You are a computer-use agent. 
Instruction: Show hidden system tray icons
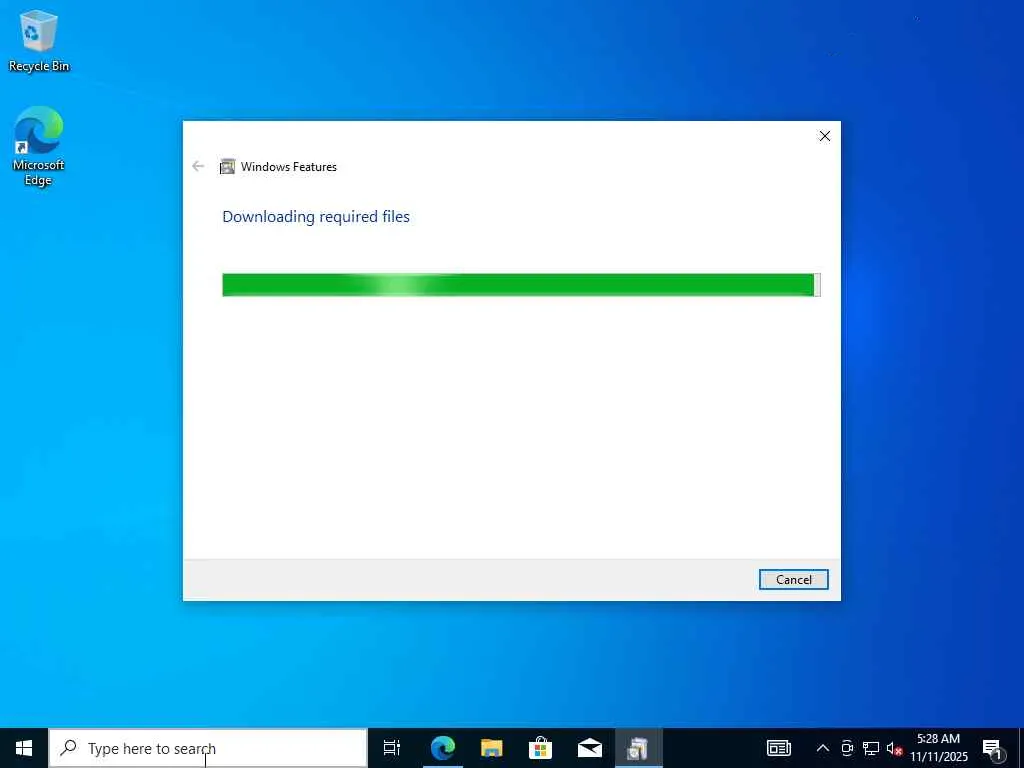pyautogui.click(x=823, y=748)
